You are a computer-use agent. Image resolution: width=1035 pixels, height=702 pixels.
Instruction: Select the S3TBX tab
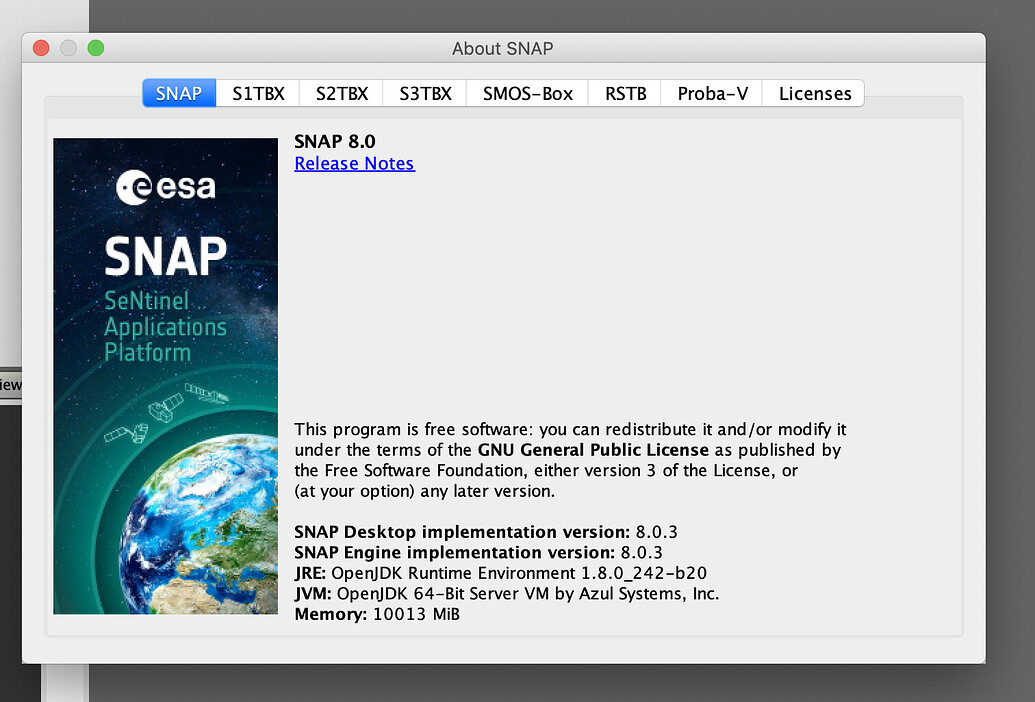click(425, 93)
